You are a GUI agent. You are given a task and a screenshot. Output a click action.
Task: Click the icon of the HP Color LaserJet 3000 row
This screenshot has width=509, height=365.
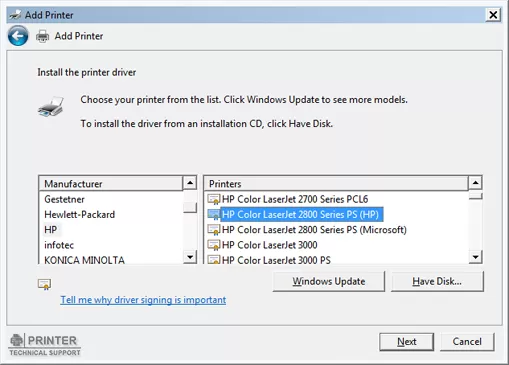tap(213, 245)
